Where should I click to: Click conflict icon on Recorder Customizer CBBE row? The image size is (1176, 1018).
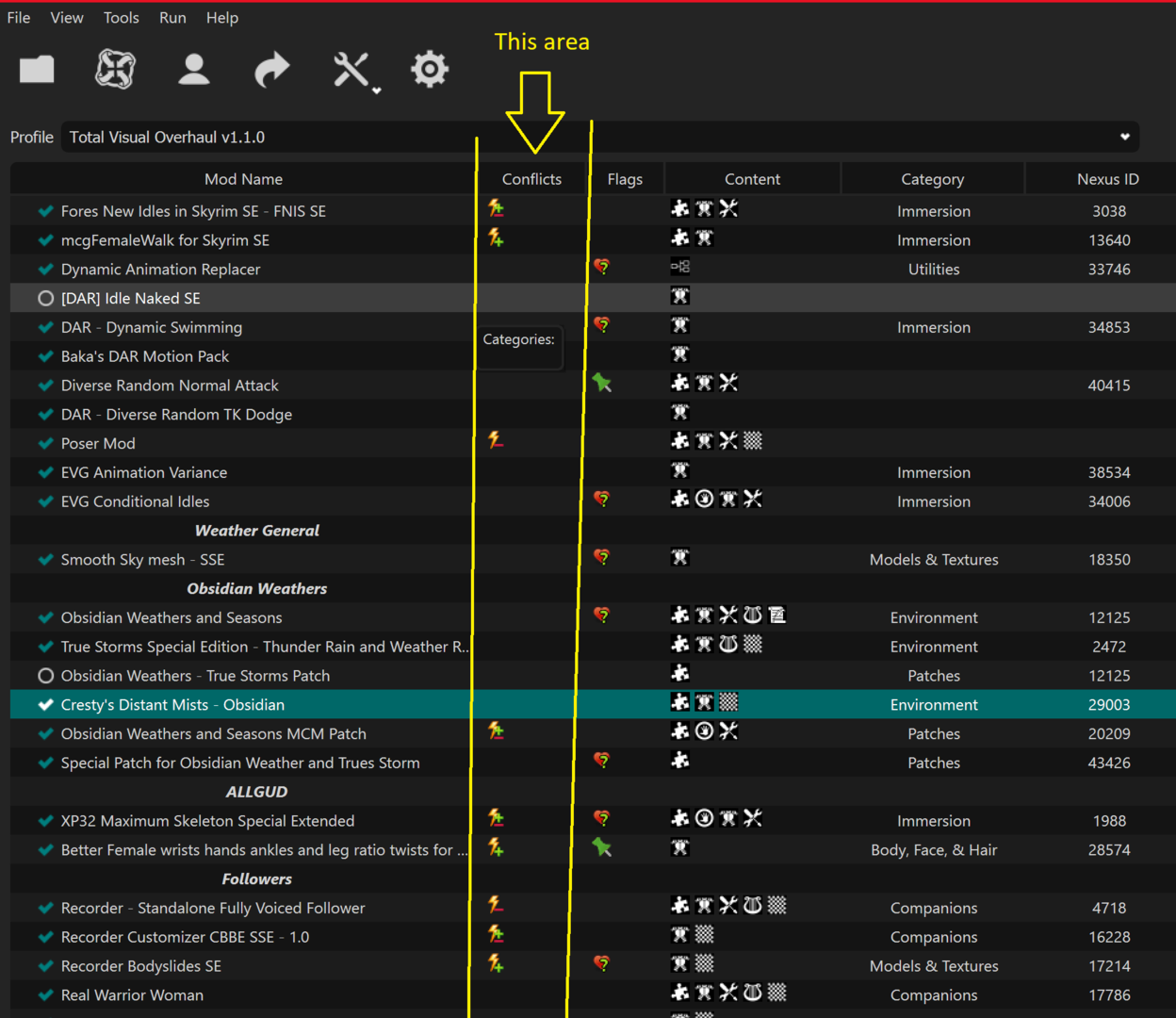click(496, 934)
